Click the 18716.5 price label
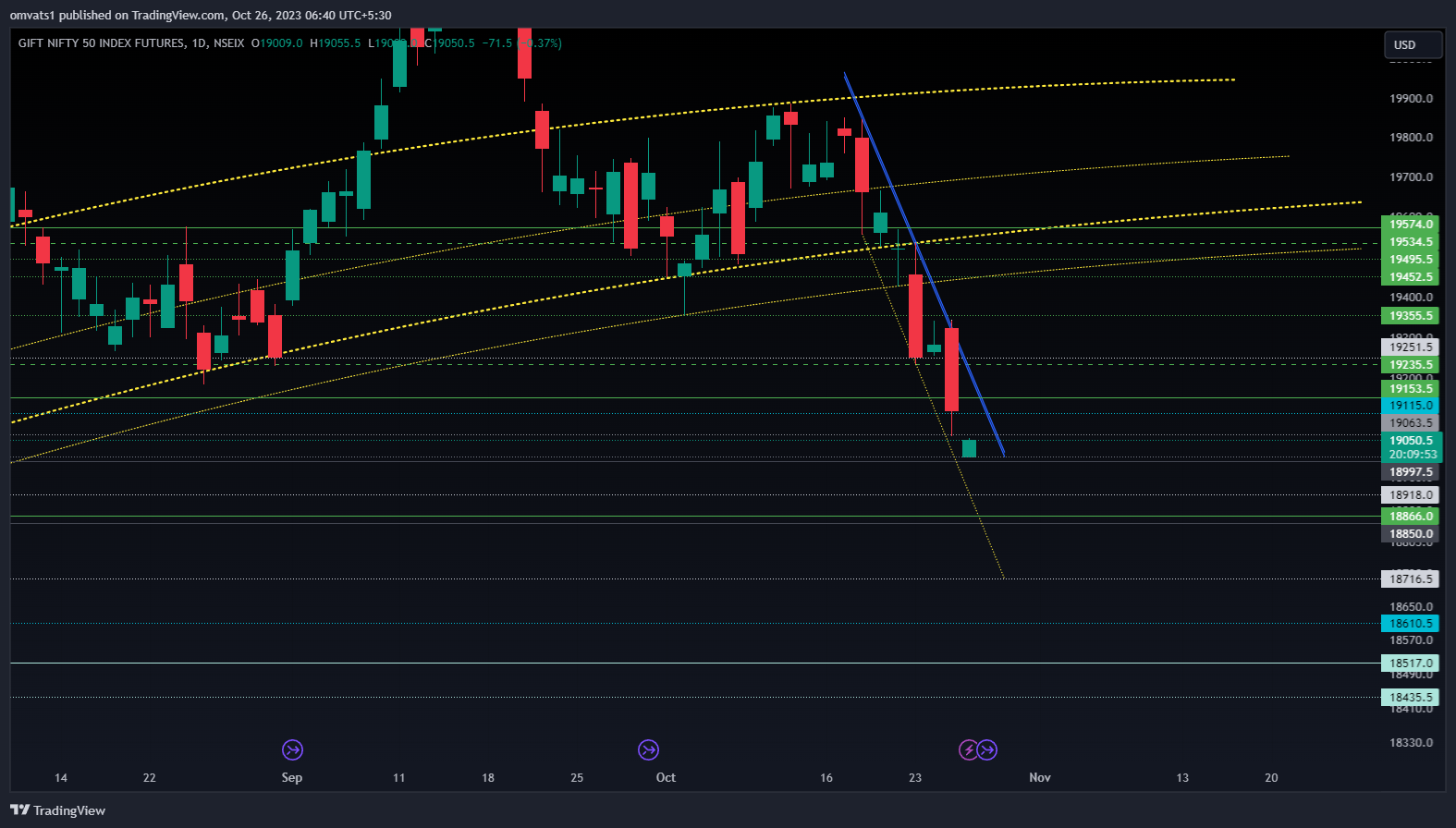 (x=1411, y=579)
